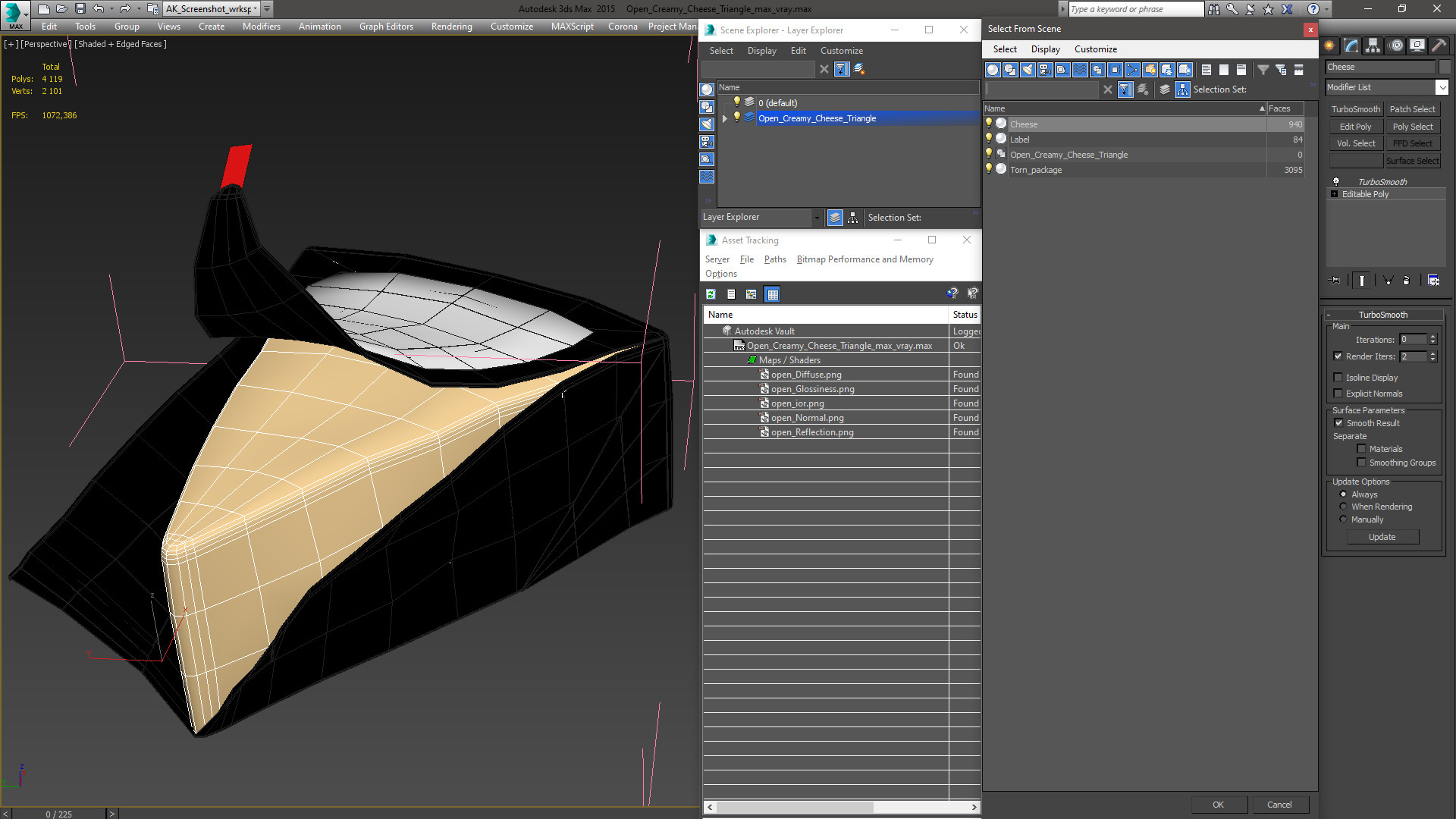Click Make Unique icon under modifier stack
This screenshot has width=1456, height=819.
pos(1389,281)
